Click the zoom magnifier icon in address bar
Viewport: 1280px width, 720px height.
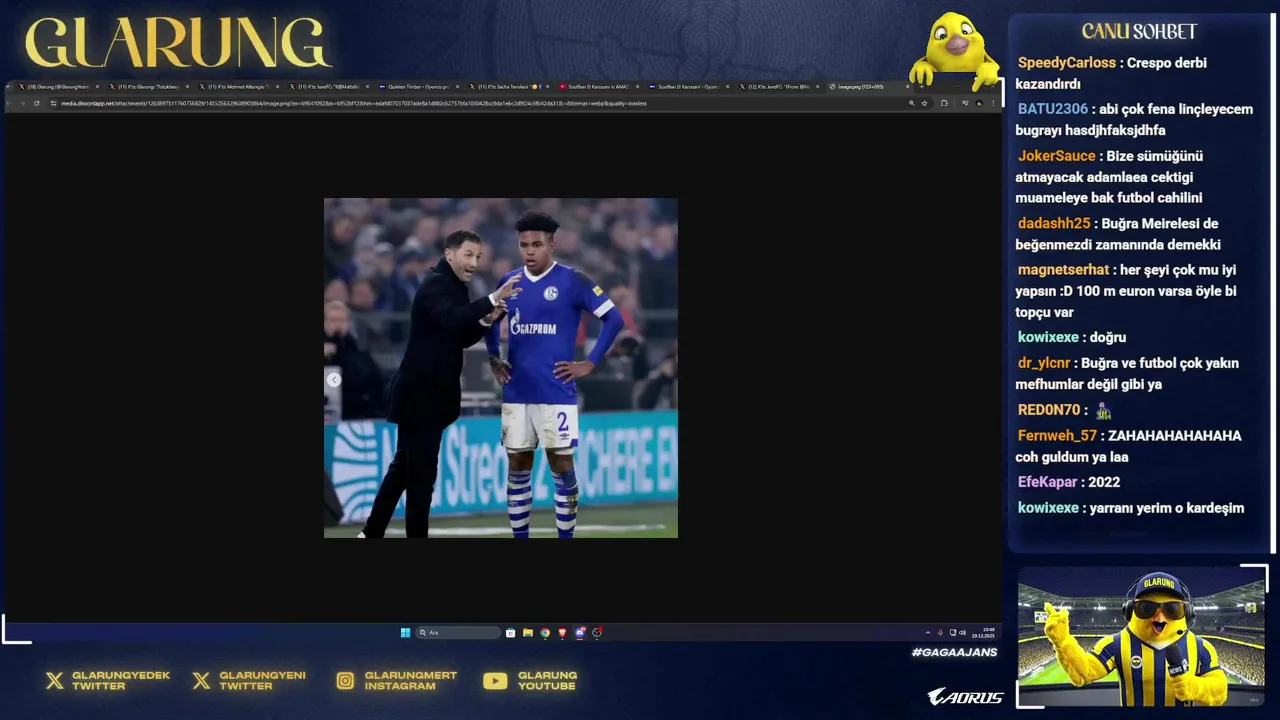pyautogui.click(x=912, y=103)
